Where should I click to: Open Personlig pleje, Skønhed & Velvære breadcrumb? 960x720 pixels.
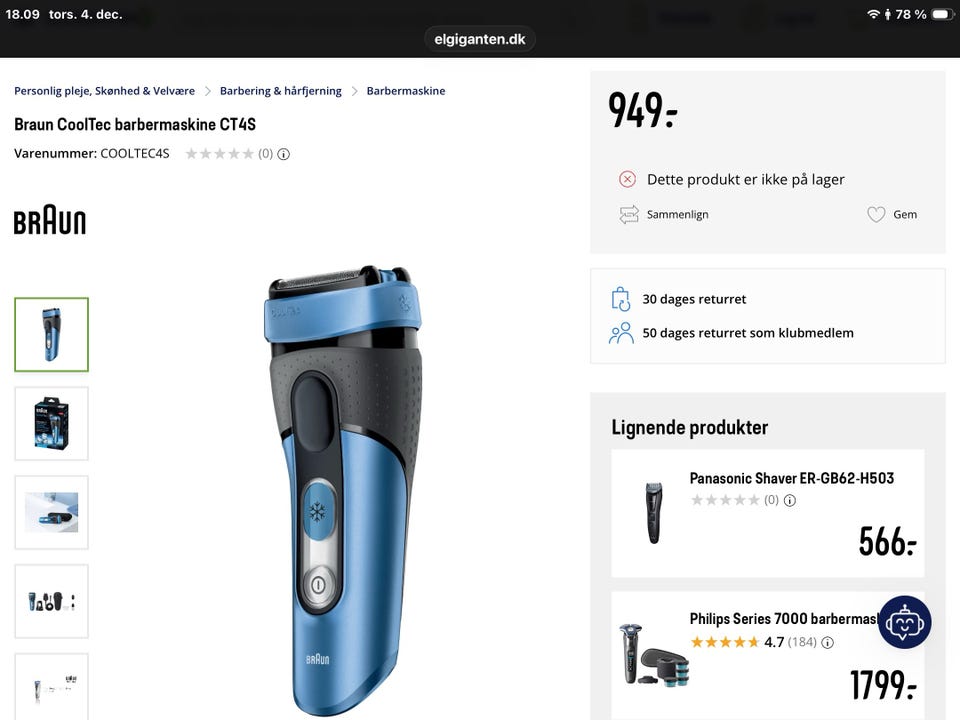(104, 91)
